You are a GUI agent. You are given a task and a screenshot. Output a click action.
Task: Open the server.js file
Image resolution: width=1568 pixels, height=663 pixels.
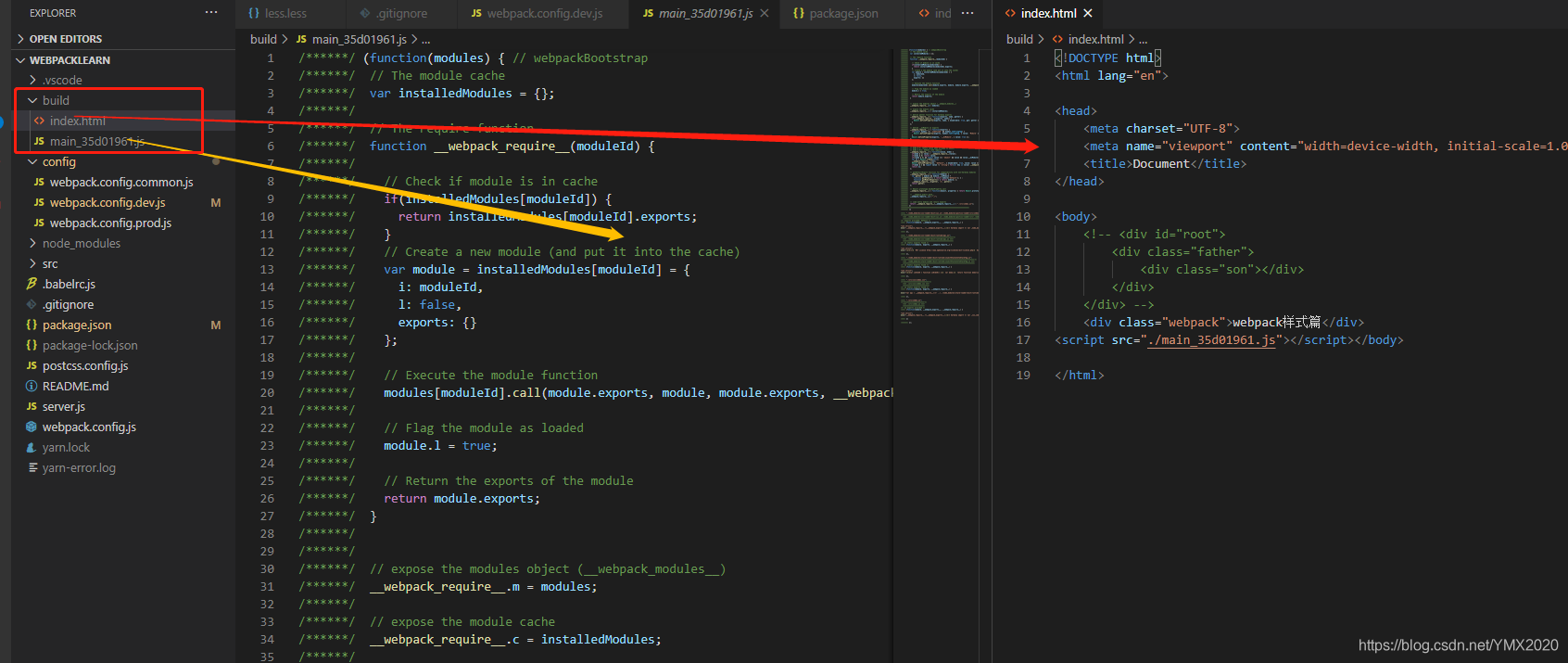coord(123,406)
